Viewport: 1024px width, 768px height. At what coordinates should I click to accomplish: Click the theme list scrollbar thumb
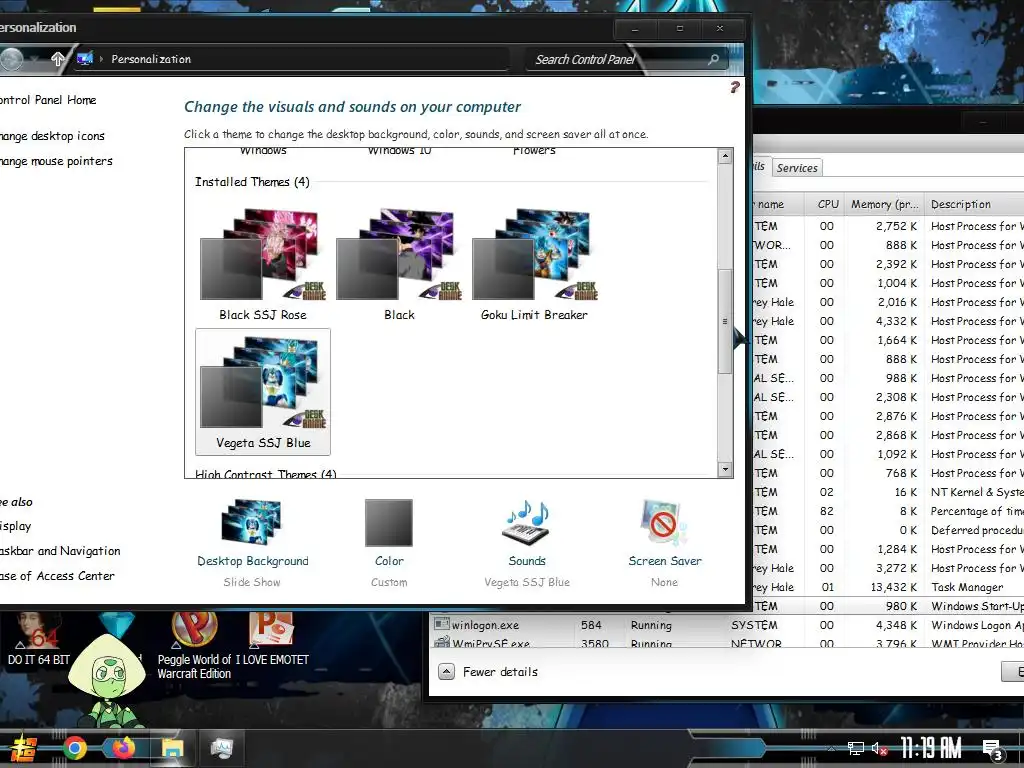[725, 321]
